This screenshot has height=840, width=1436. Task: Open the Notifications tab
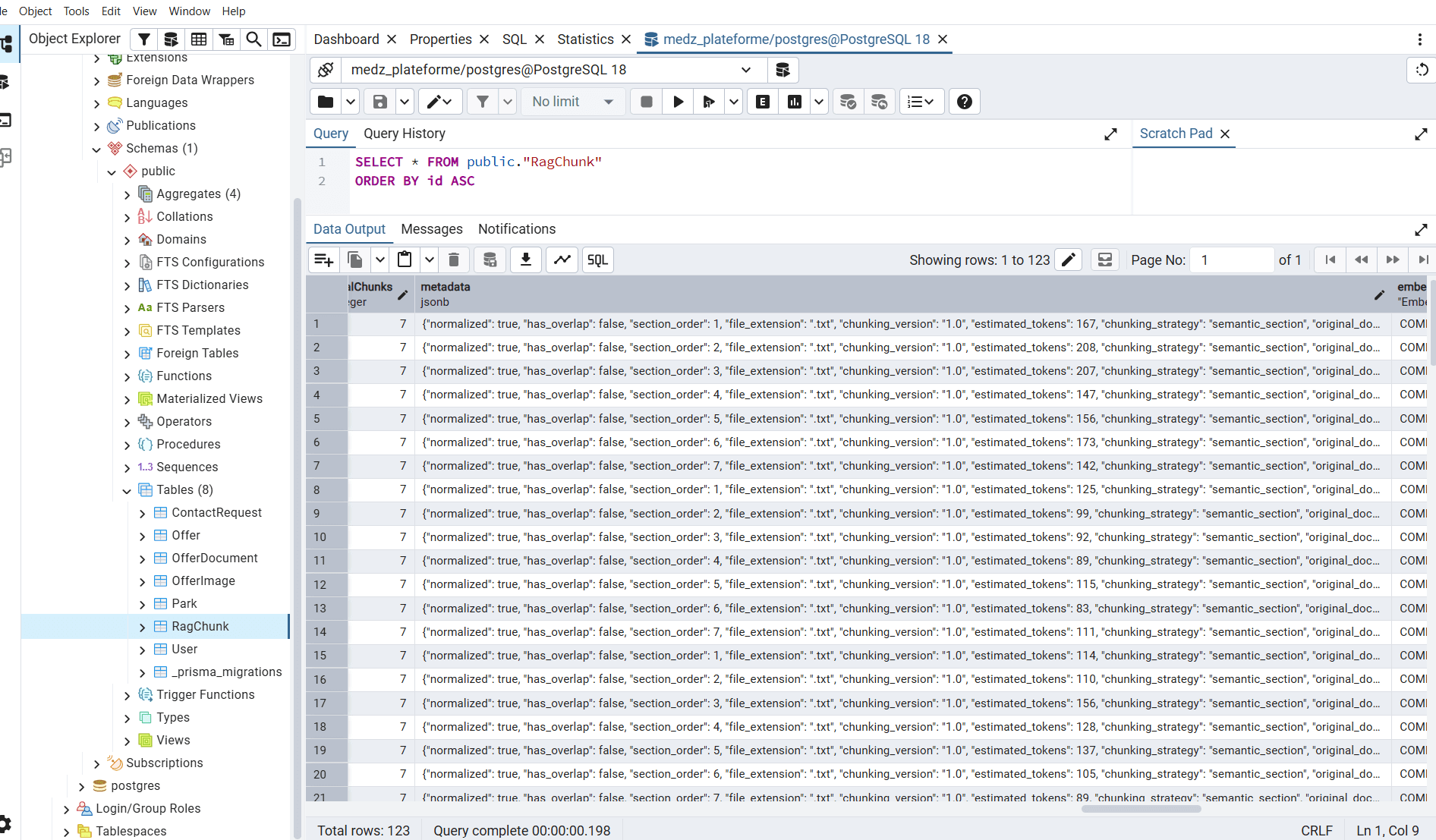517,229
